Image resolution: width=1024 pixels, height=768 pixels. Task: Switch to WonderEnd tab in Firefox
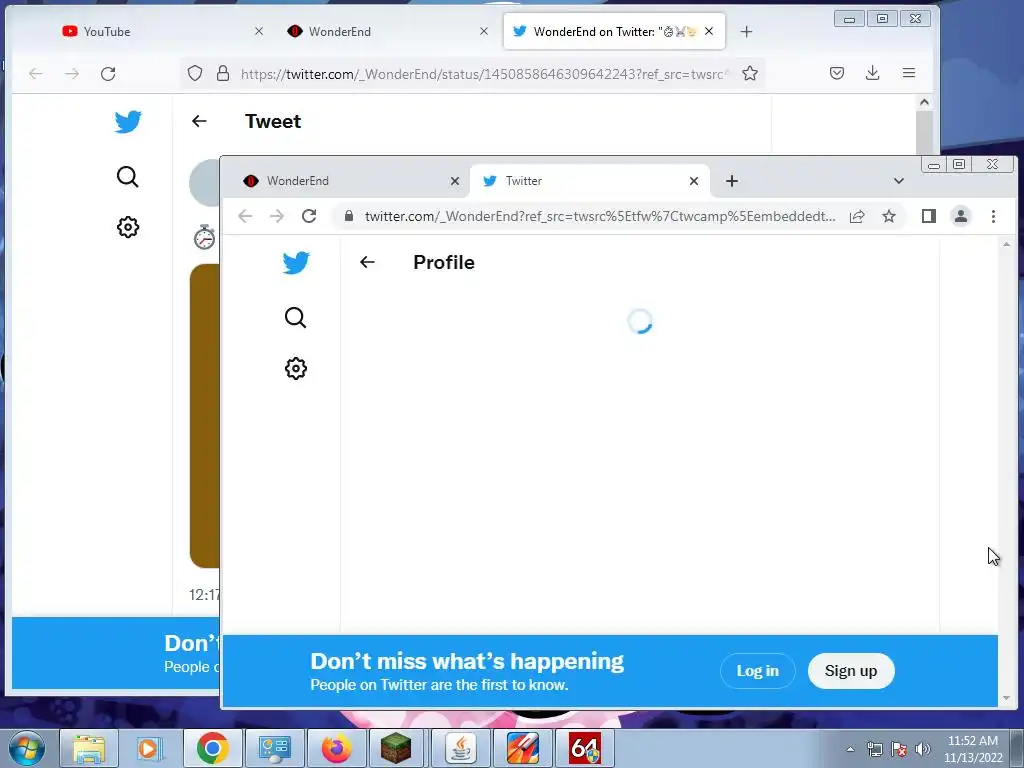pos(387,31)
